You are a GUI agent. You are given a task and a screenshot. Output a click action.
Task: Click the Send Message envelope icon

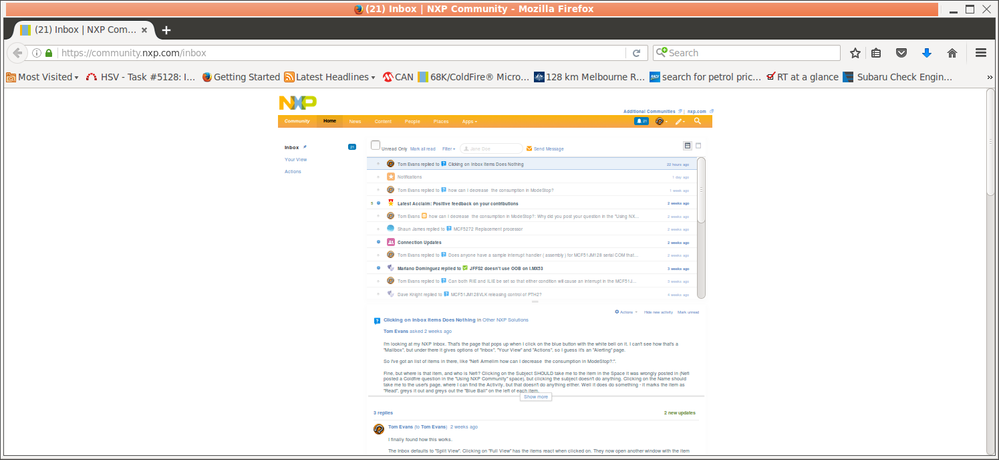pos(529,148)
